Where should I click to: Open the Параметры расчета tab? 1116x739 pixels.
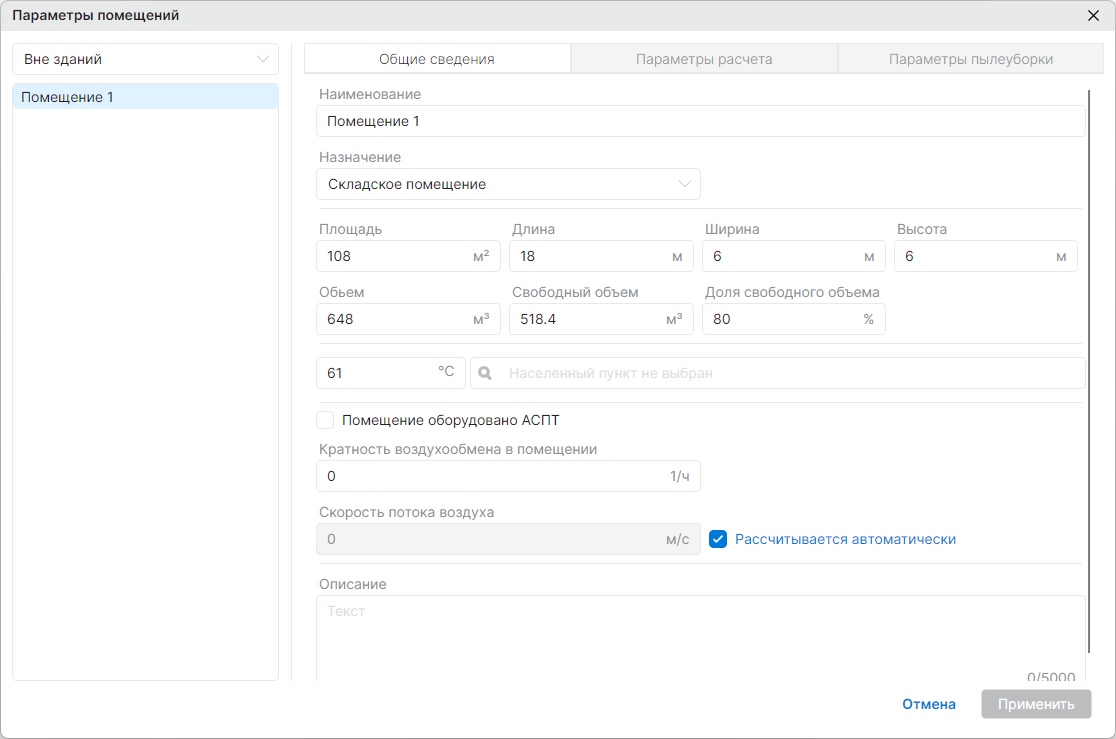point(704,59)
